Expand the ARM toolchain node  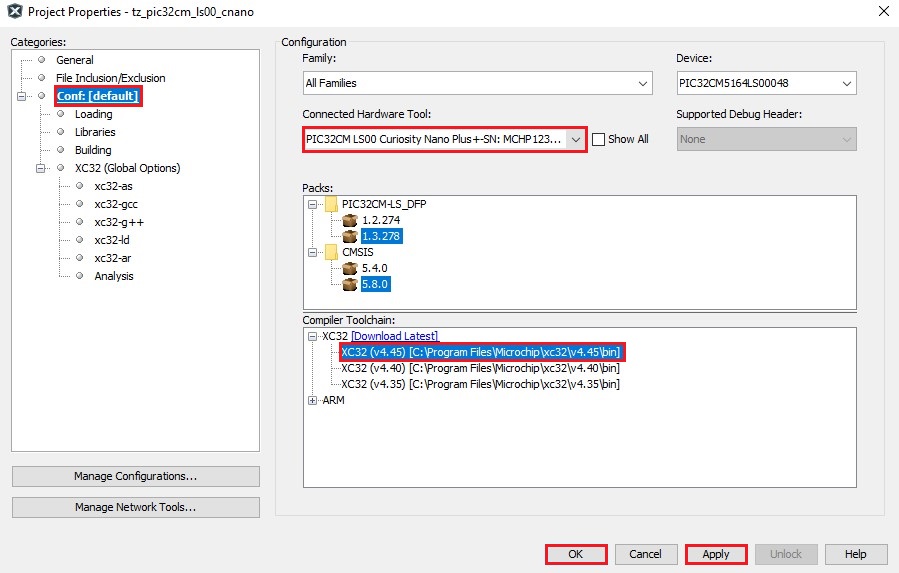point(313,400)
